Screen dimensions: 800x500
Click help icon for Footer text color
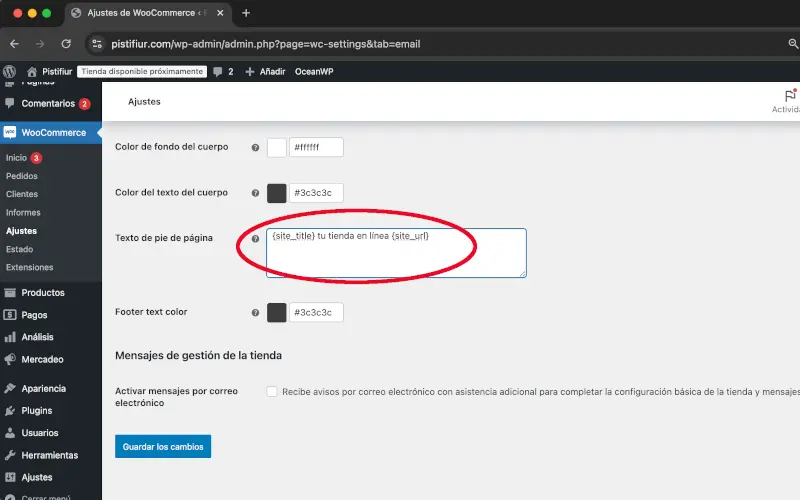click(255, 313)
